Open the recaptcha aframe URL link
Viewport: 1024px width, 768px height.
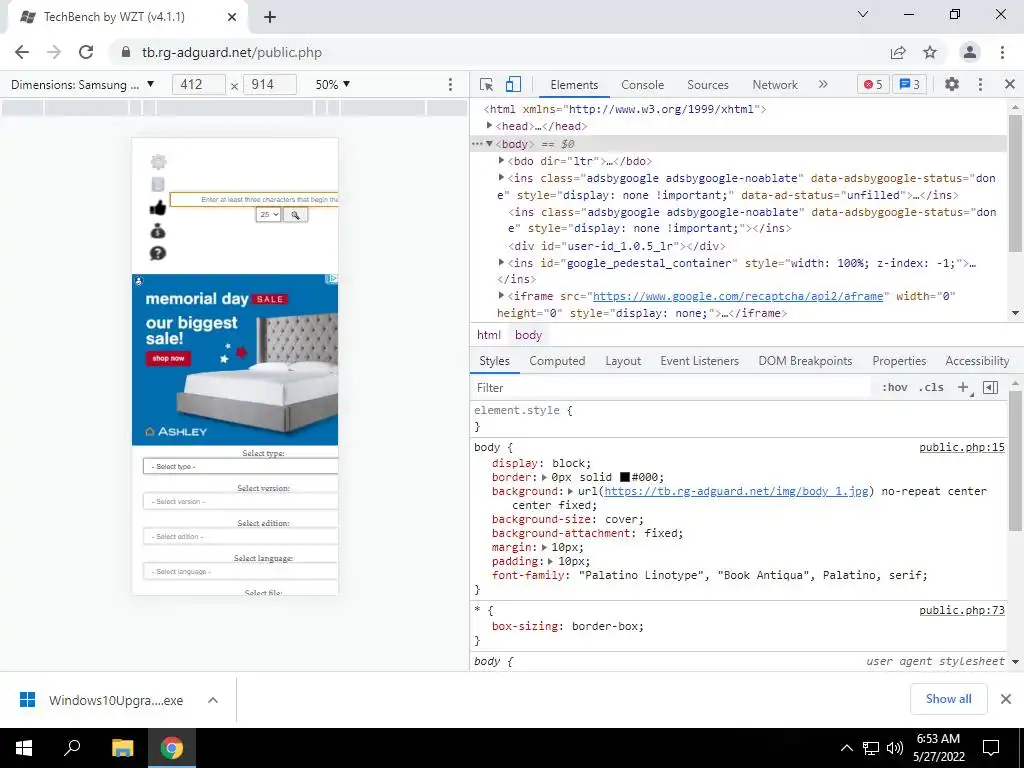point(738,296)
